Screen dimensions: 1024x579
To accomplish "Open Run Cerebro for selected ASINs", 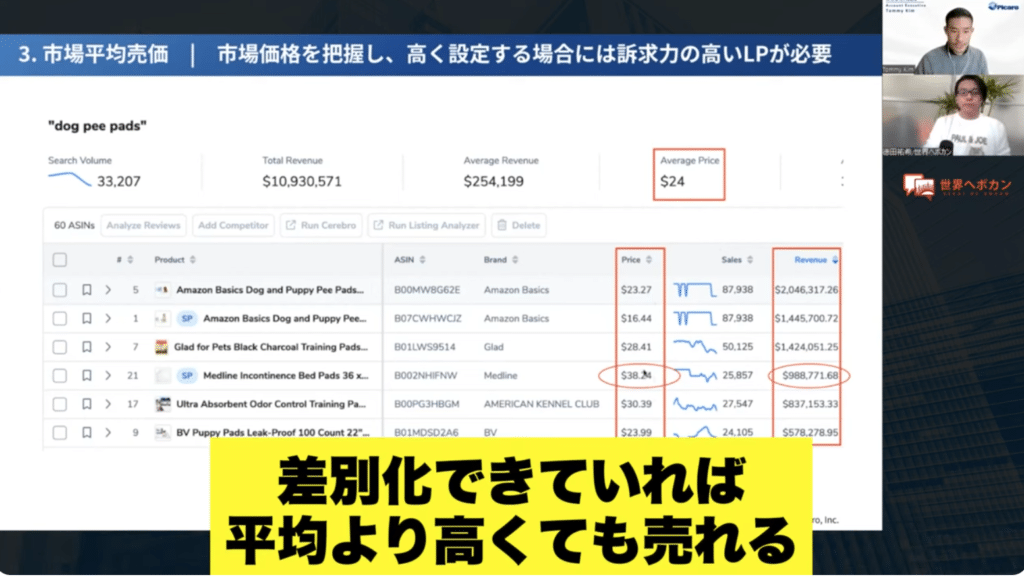I will click(x=321, y=225).
